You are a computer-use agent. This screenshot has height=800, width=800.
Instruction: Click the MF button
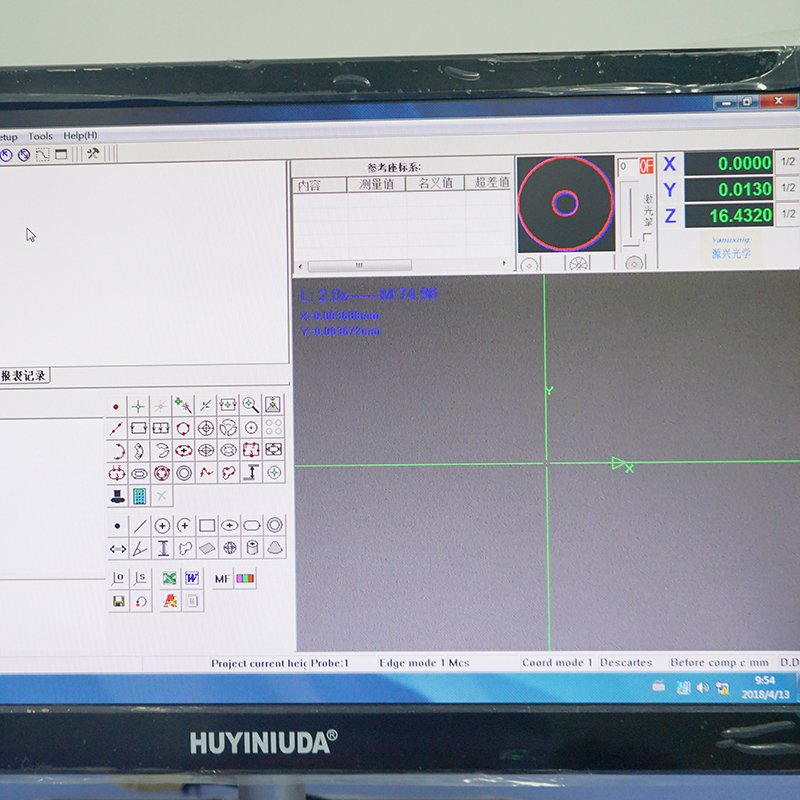click(222, 578)
